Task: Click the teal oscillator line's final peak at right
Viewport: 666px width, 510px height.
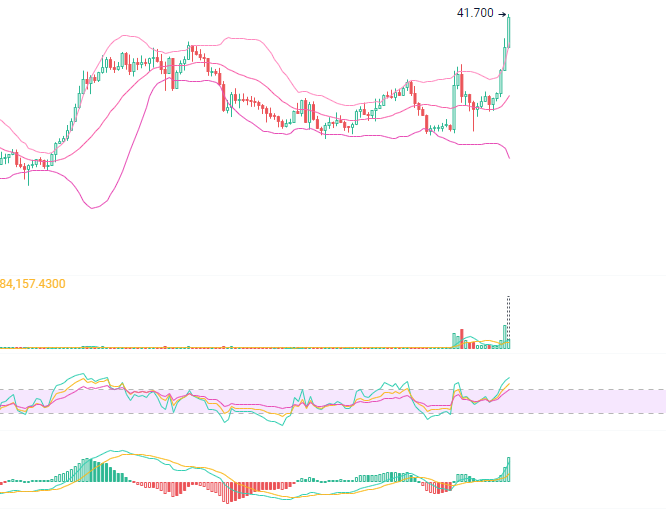Action: 509,375
